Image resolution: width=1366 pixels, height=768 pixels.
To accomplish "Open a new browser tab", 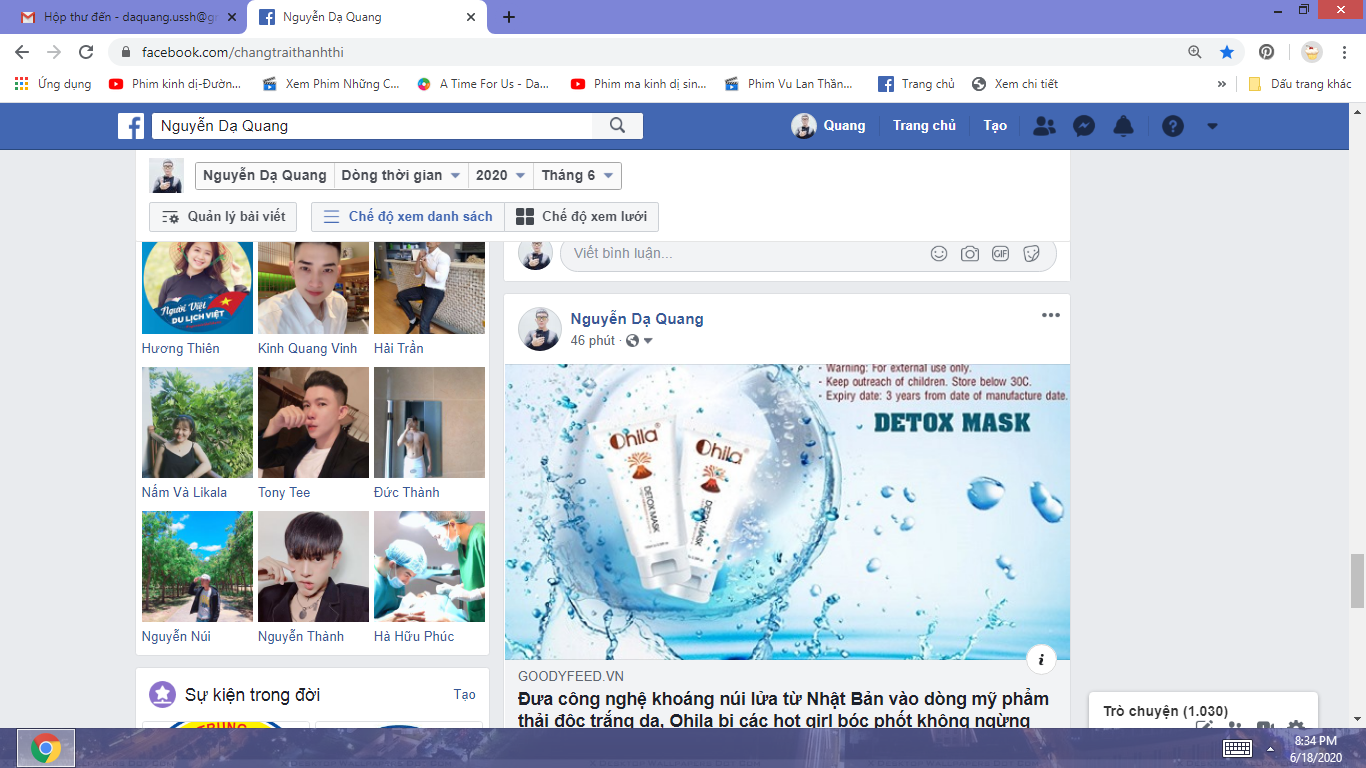I will (509, 17).
